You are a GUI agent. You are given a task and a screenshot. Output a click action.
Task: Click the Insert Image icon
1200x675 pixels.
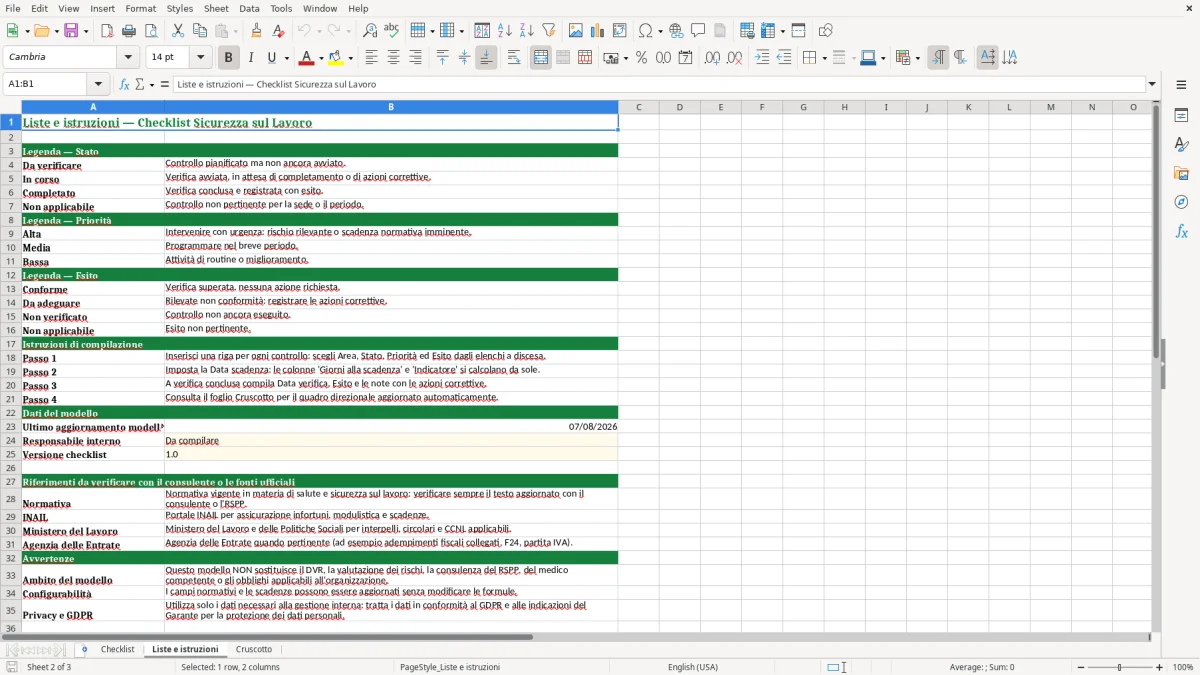click(x=575, y=31)
